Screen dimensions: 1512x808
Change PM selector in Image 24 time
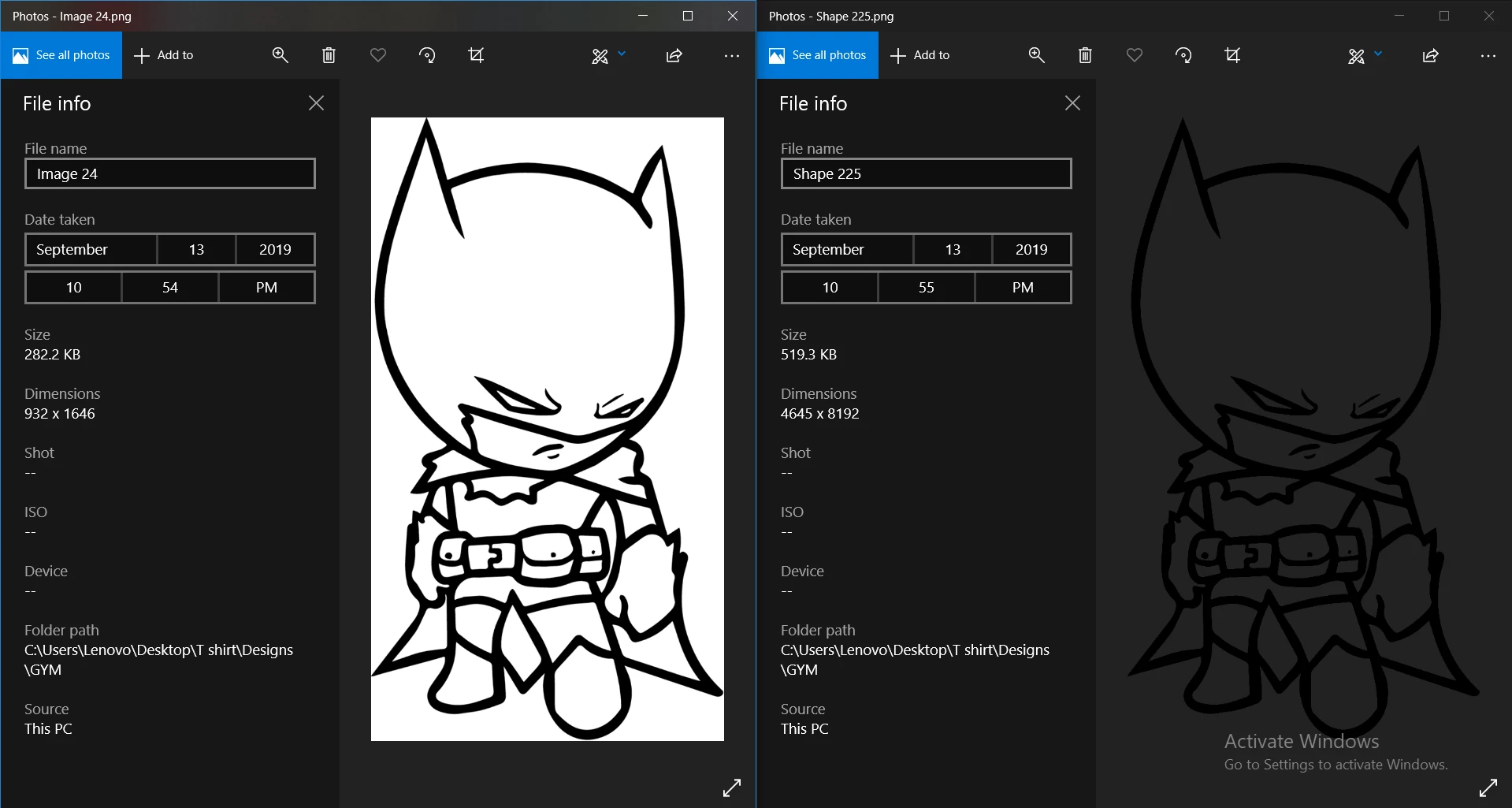(x=266, y=287)
